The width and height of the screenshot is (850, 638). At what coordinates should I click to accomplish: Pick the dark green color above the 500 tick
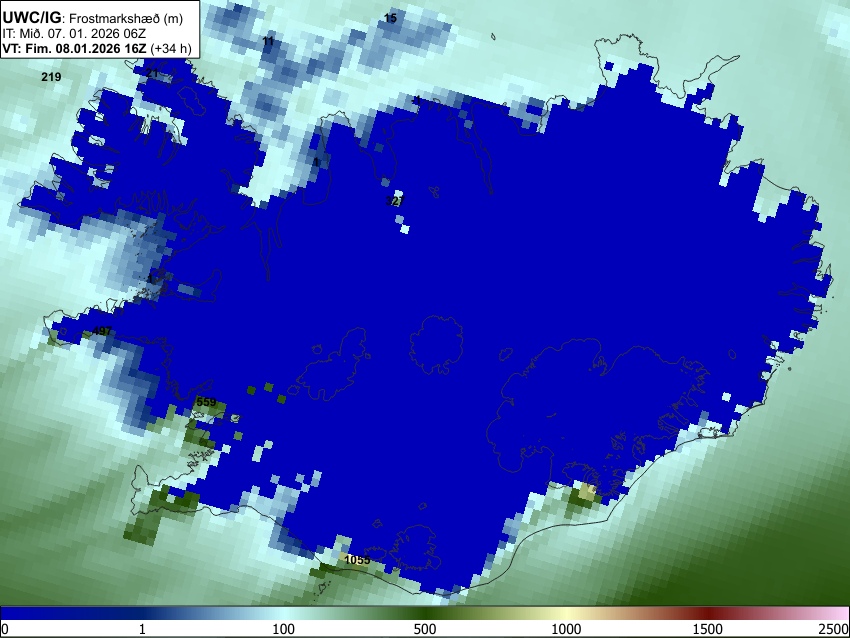click(x=425, y=614)
